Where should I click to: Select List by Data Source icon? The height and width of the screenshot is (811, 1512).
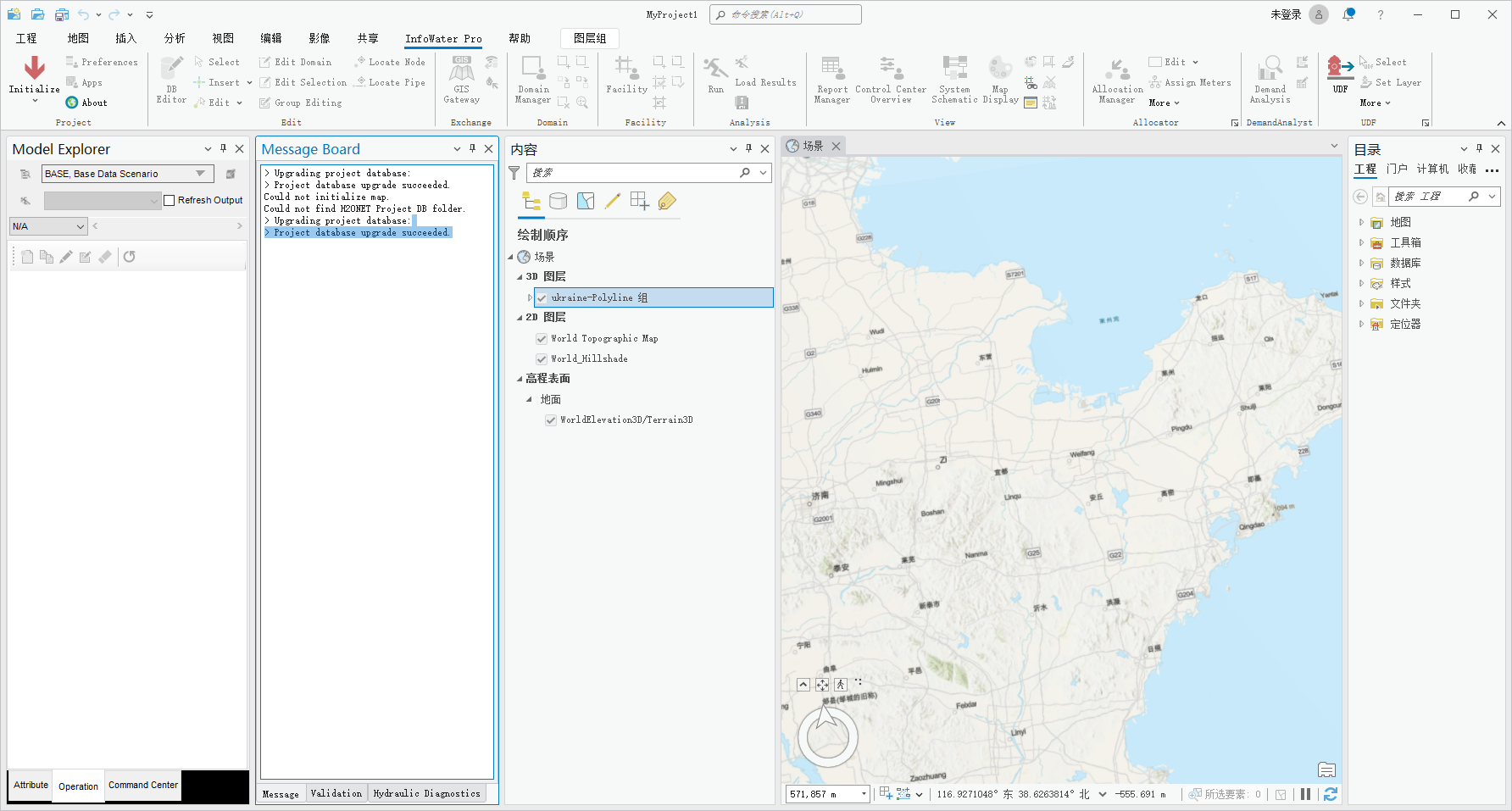pos(558,201)
